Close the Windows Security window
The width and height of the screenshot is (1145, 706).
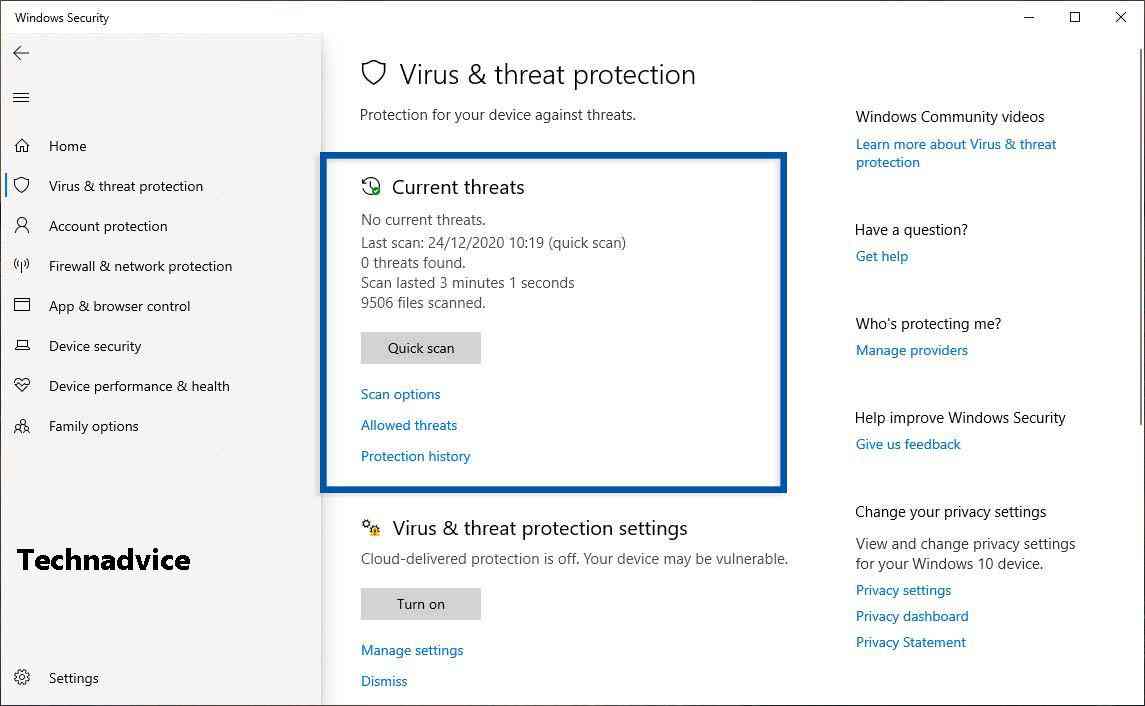tap(1120, 17)
